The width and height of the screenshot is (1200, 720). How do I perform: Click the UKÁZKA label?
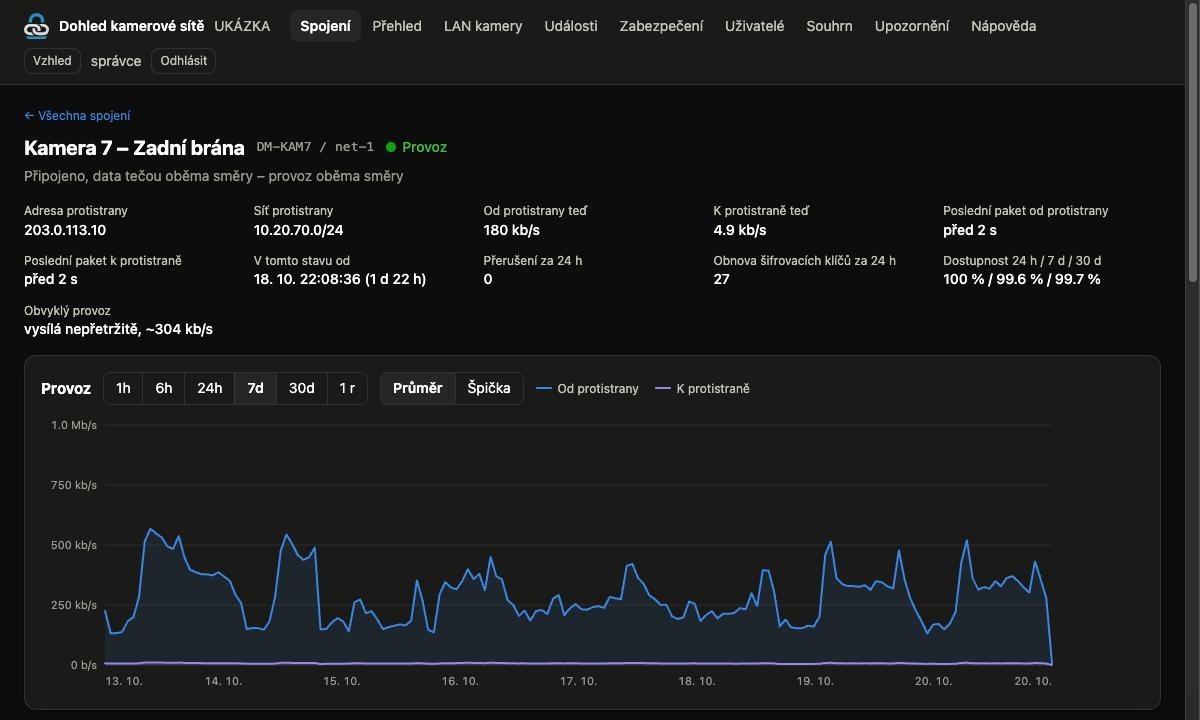pos(242,26)
